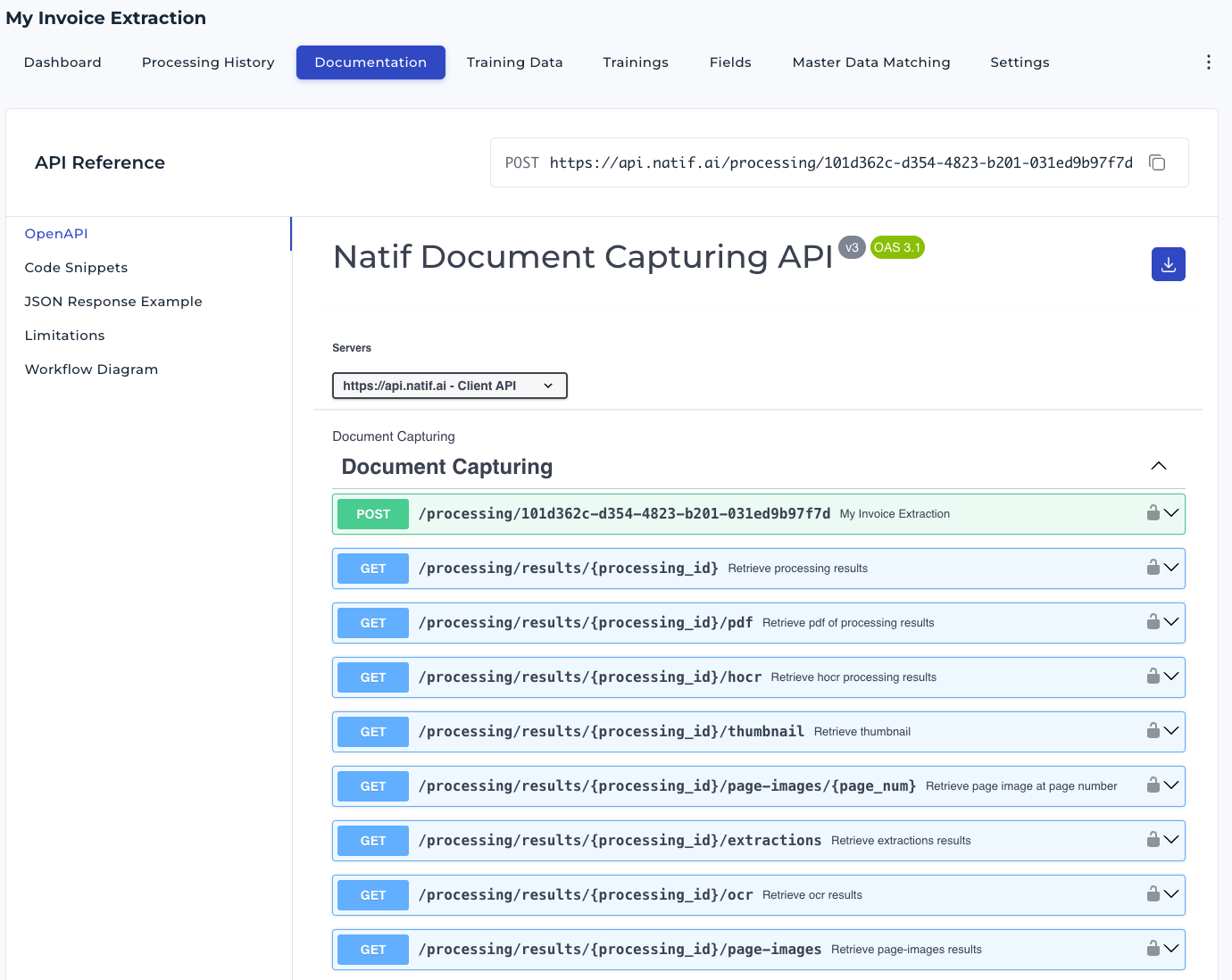This screenshot has height=980, width=1232.
Task: Expand the POST My Invoice Extraction endpoint chevron
Action: coord(1171,513)
